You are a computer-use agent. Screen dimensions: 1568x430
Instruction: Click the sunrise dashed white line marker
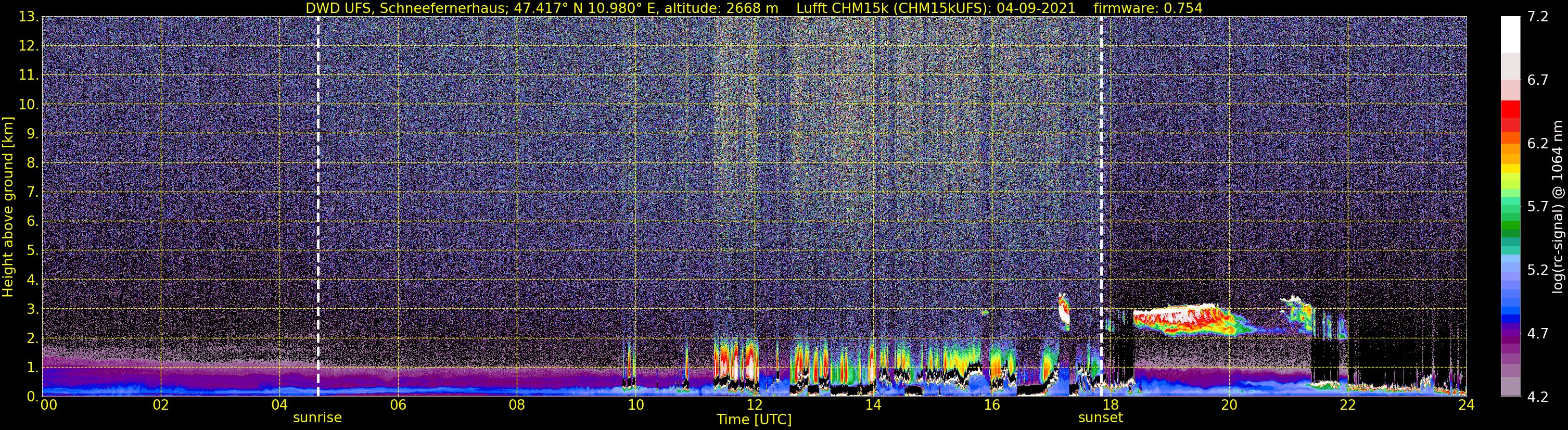(318, 206)
